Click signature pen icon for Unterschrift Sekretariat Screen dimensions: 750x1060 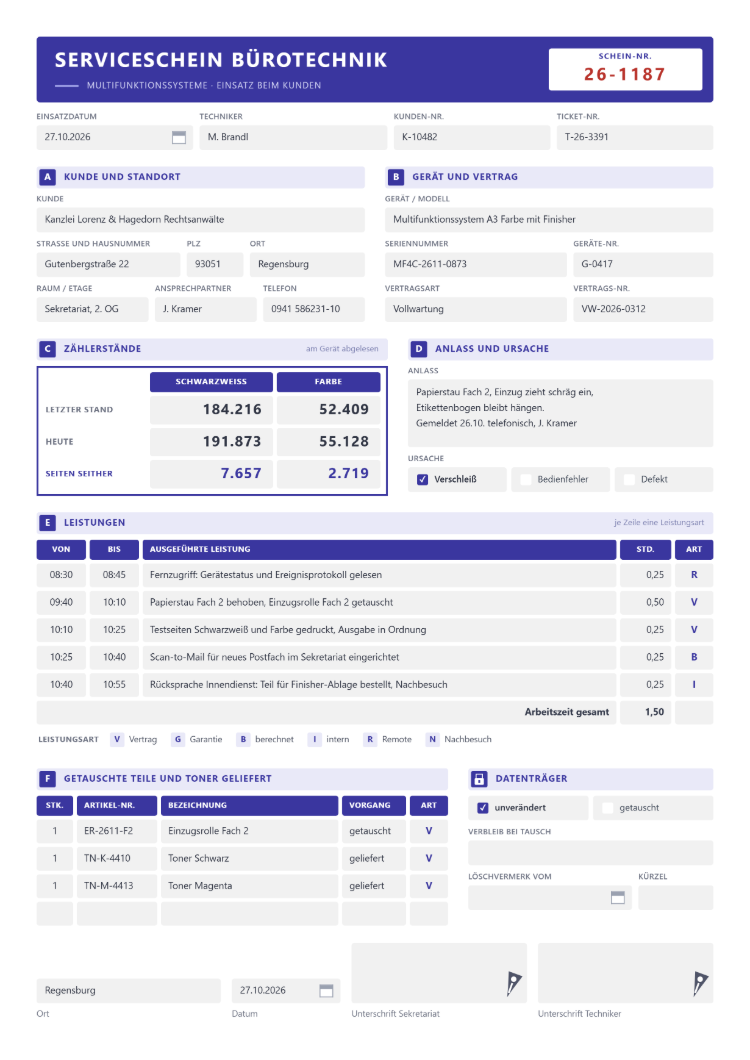[x=514, y=984]
